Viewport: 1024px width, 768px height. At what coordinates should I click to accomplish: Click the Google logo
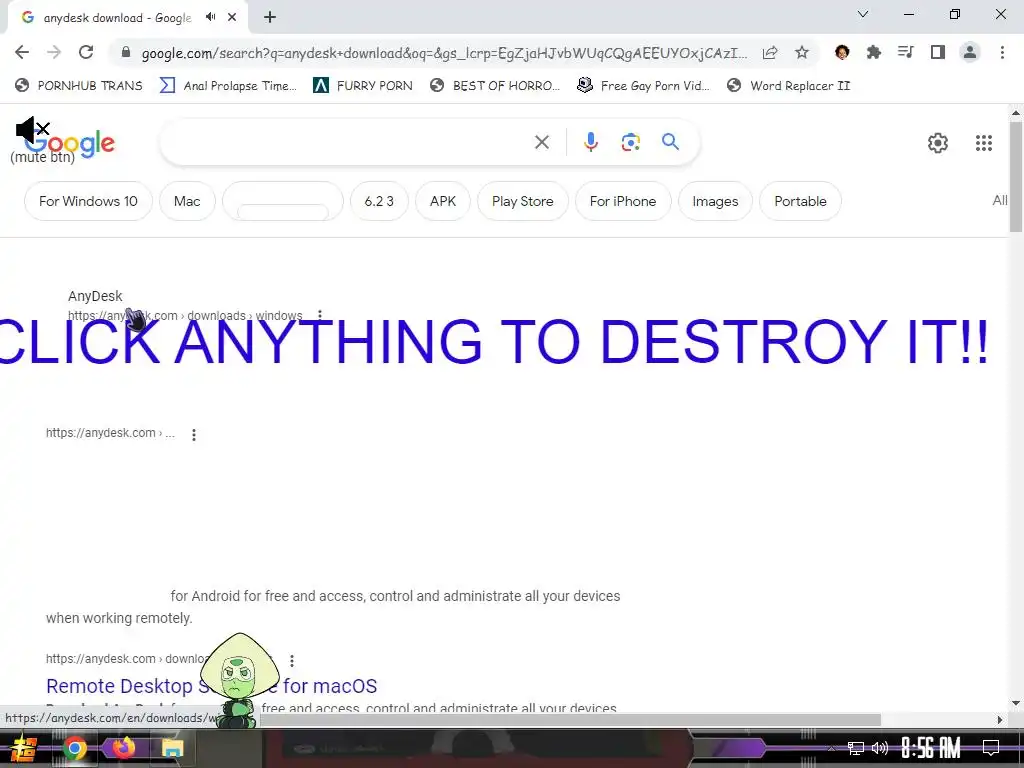(71, 143)
